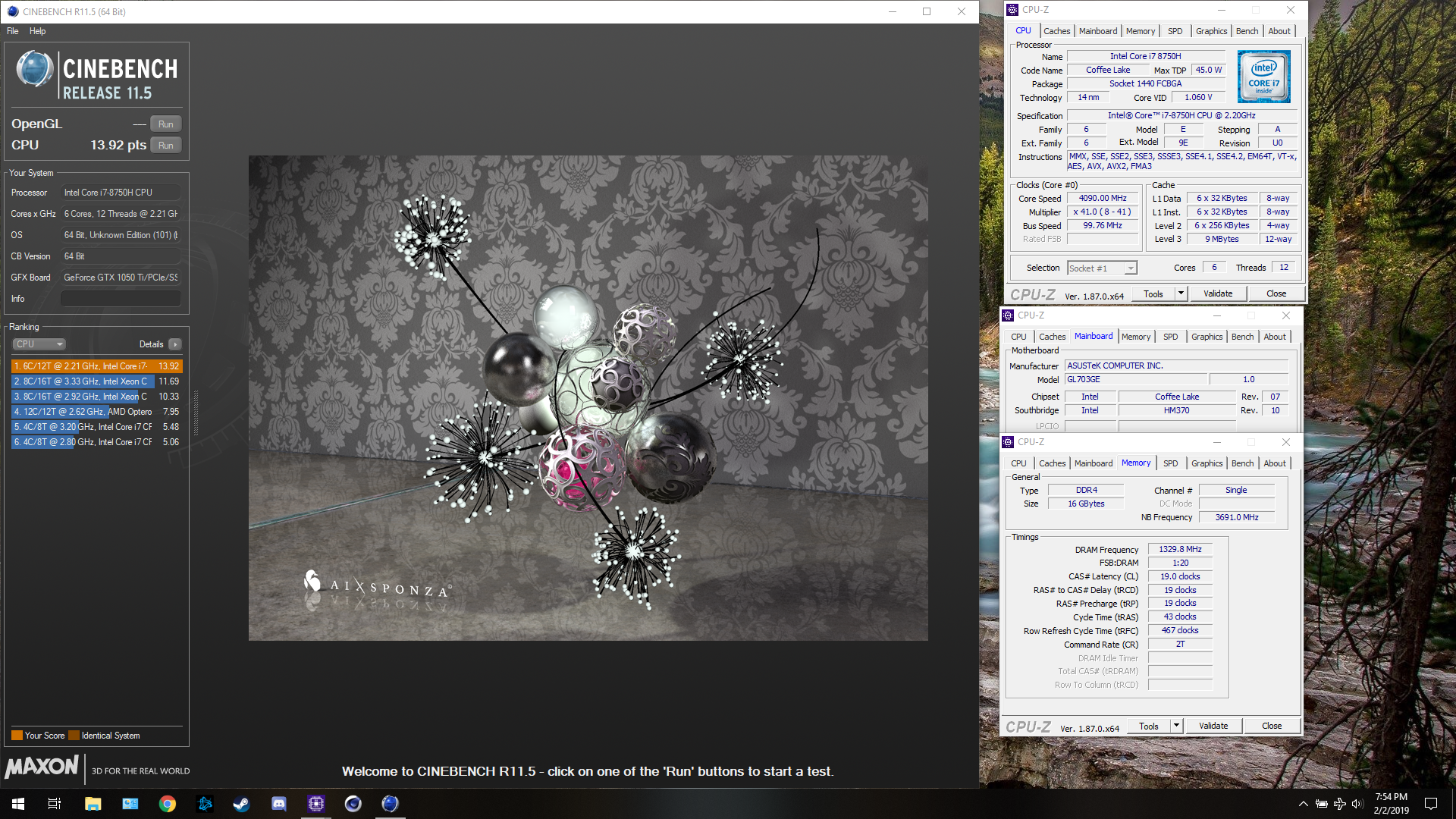This screenshot has width=1456, height=819.
Task: Open Task View from the taskbar
Action: pos(55,804)
